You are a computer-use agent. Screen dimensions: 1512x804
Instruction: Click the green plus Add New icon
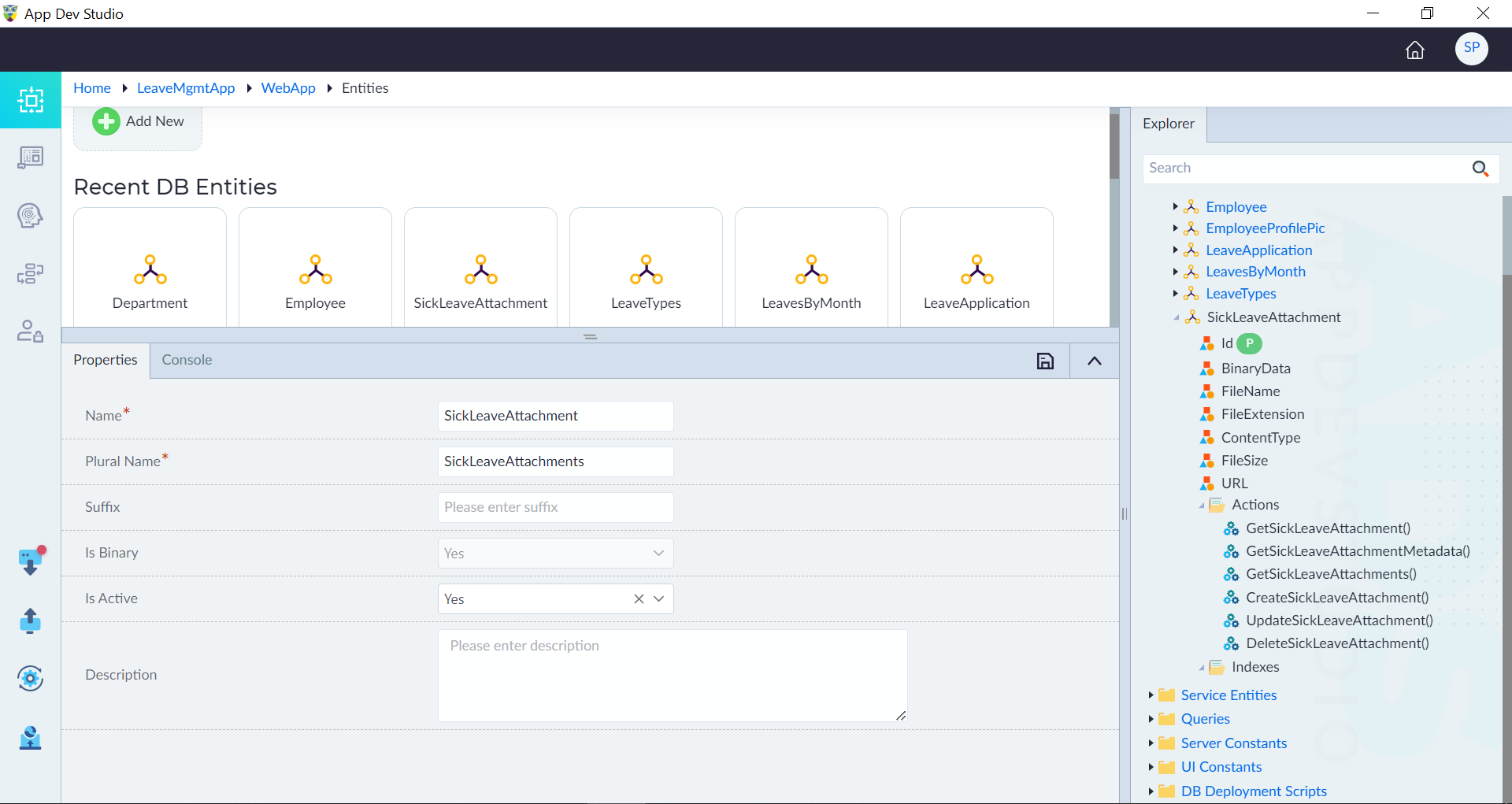106,121
